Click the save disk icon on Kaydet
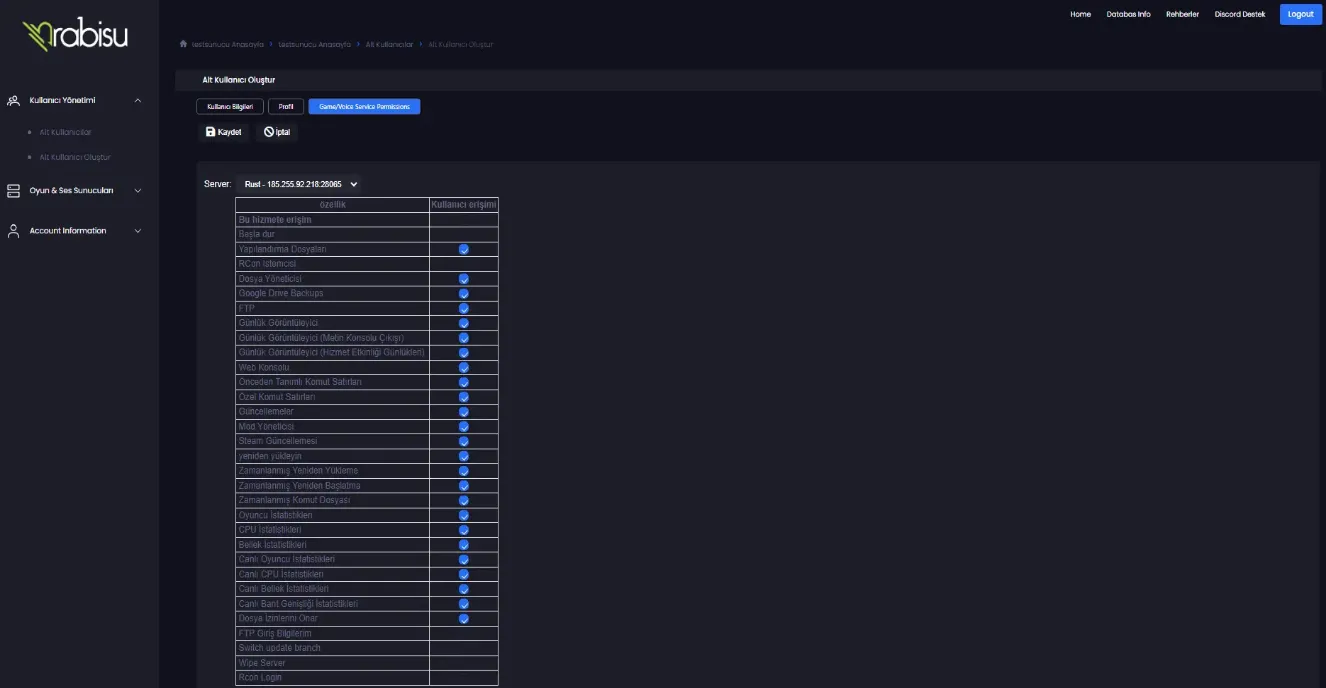This screenshot has width=1326, height=688. tap(208, 131)
